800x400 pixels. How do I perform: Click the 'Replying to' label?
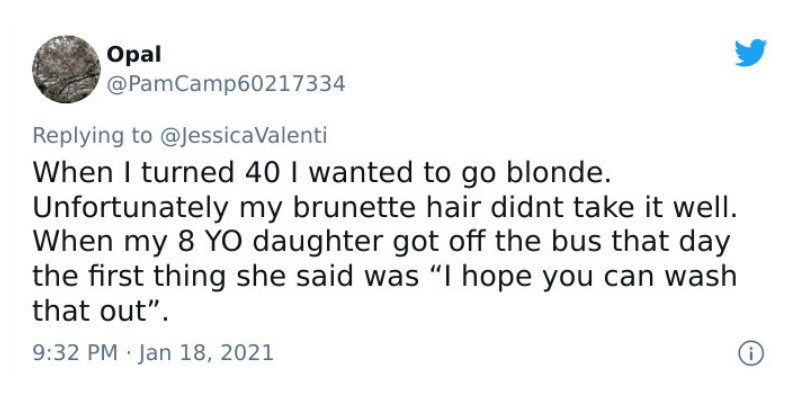(92, 136)
